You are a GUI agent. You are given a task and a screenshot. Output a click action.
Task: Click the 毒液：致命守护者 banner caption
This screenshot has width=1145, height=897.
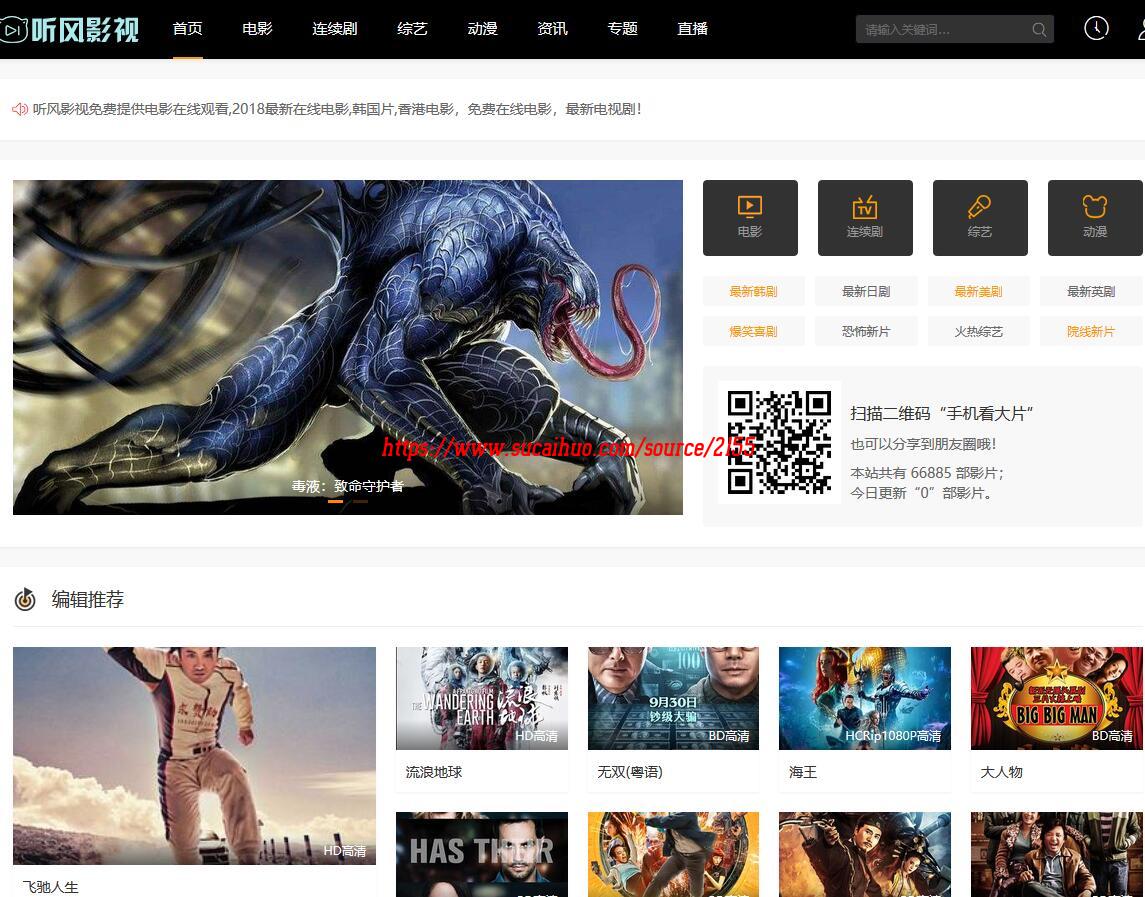pyautogui.click(x=348, y=486)
